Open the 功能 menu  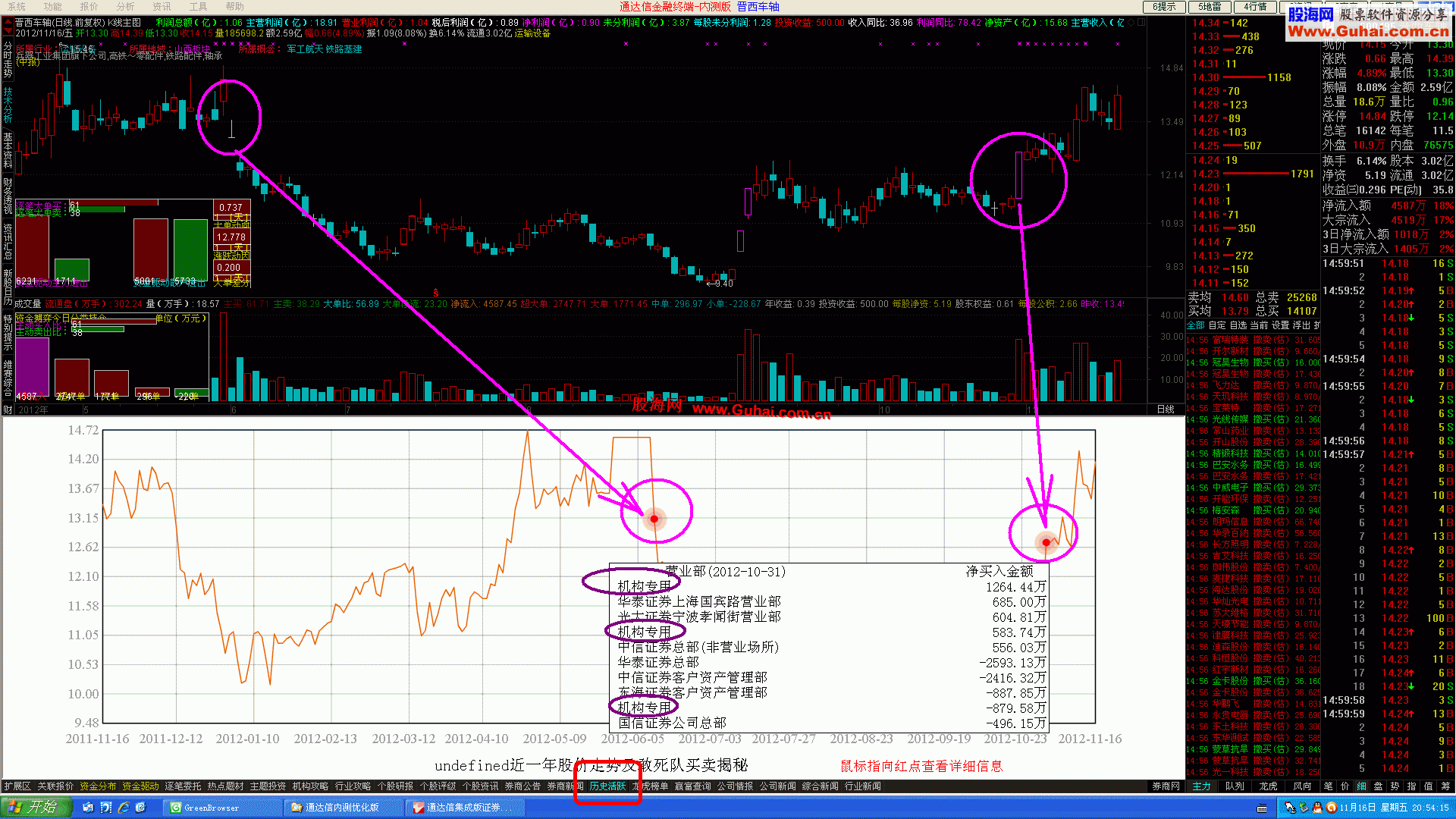pos(52,6)
